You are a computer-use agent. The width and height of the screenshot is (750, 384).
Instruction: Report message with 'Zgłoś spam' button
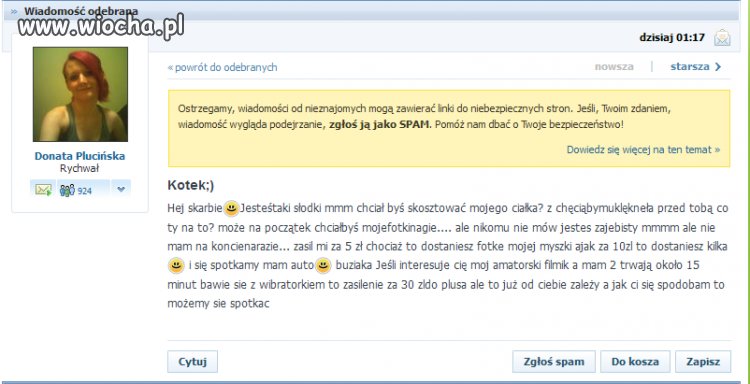coord(554,362)
